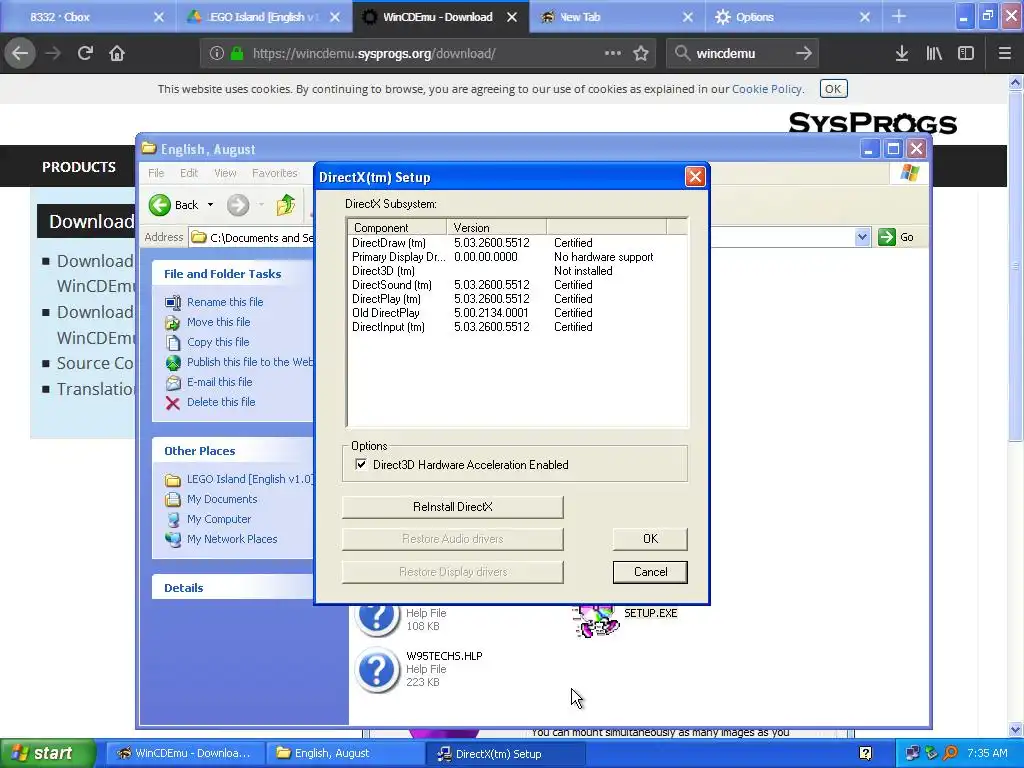Click the E-mail this file task
The height and width of the screenshot is (768, 1024).
(219, 382)
